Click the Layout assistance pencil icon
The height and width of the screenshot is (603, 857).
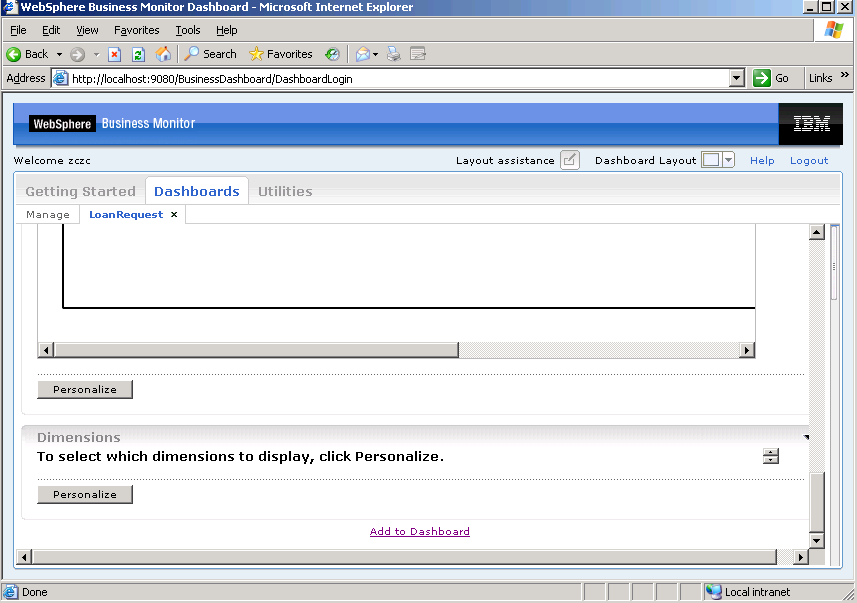[570, 160]
